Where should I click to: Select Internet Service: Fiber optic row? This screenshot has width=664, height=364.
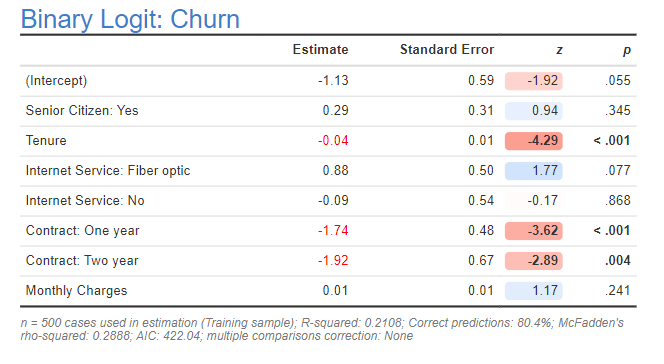pos(328,171)
